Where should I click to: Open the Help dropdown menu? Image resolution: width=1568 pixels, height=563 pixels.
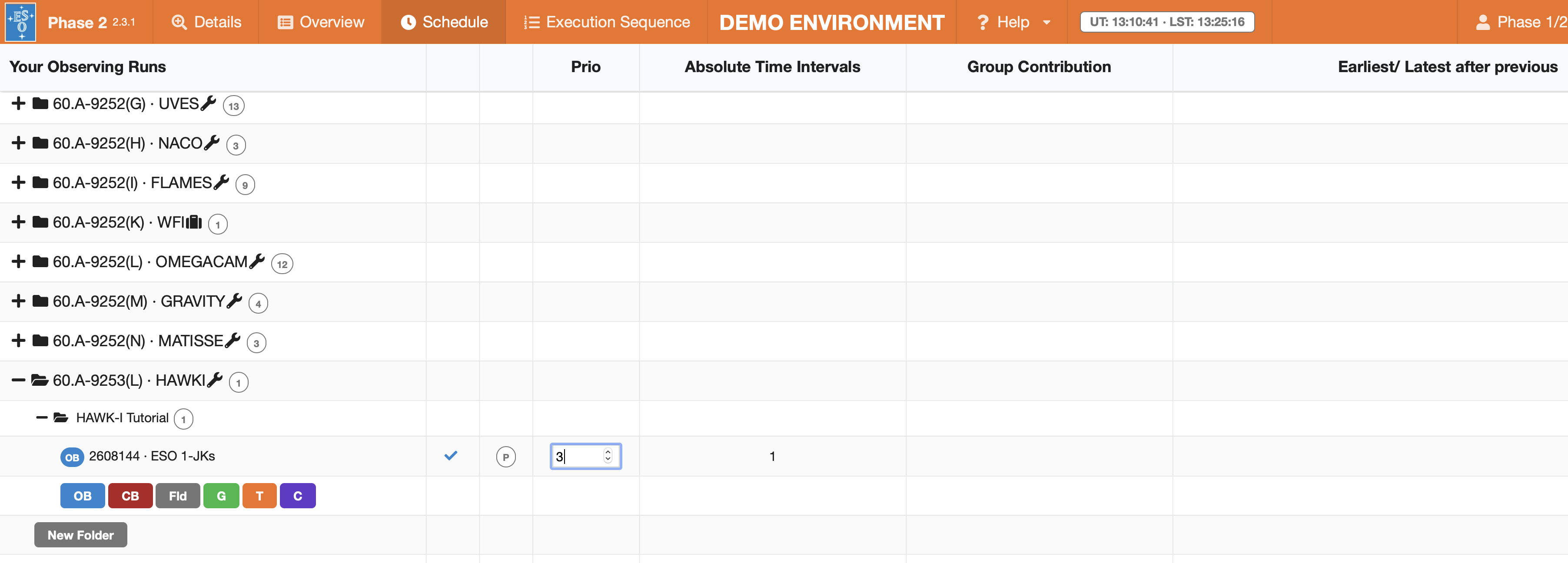click(x=1012, y=23)
